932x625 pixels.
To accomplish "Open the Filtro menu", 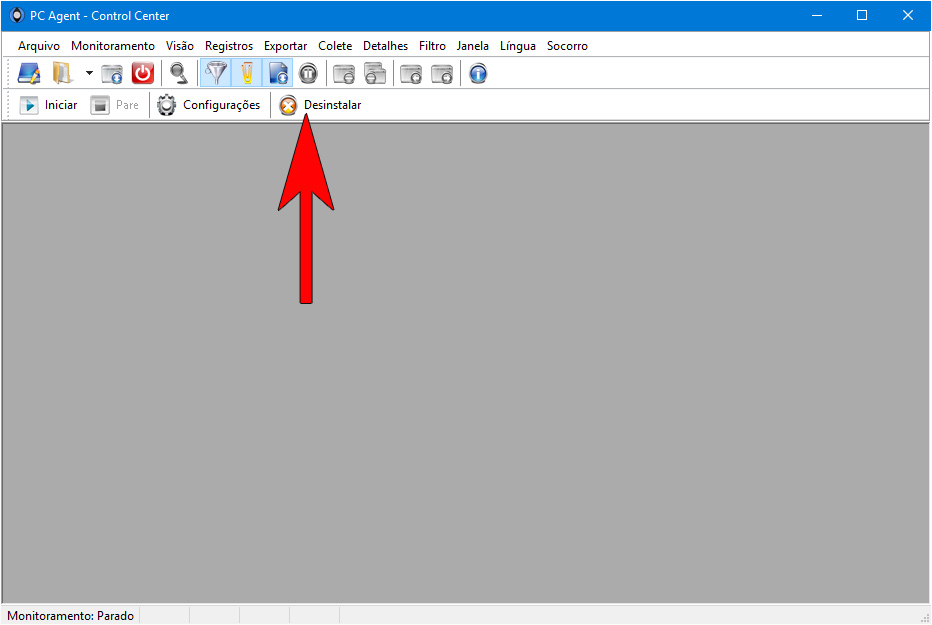I will [x=432, y=46].
